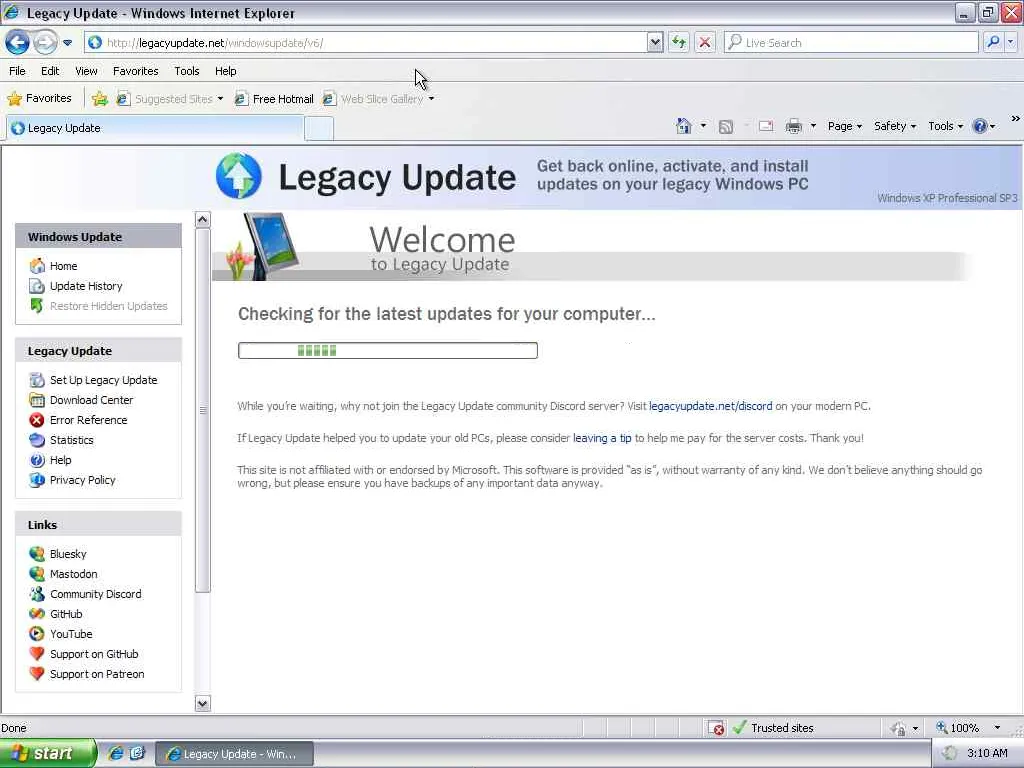The width and height of the screenshot is (1024, 768).
Task: Open the Windows Start button
Action: (48, 754)
